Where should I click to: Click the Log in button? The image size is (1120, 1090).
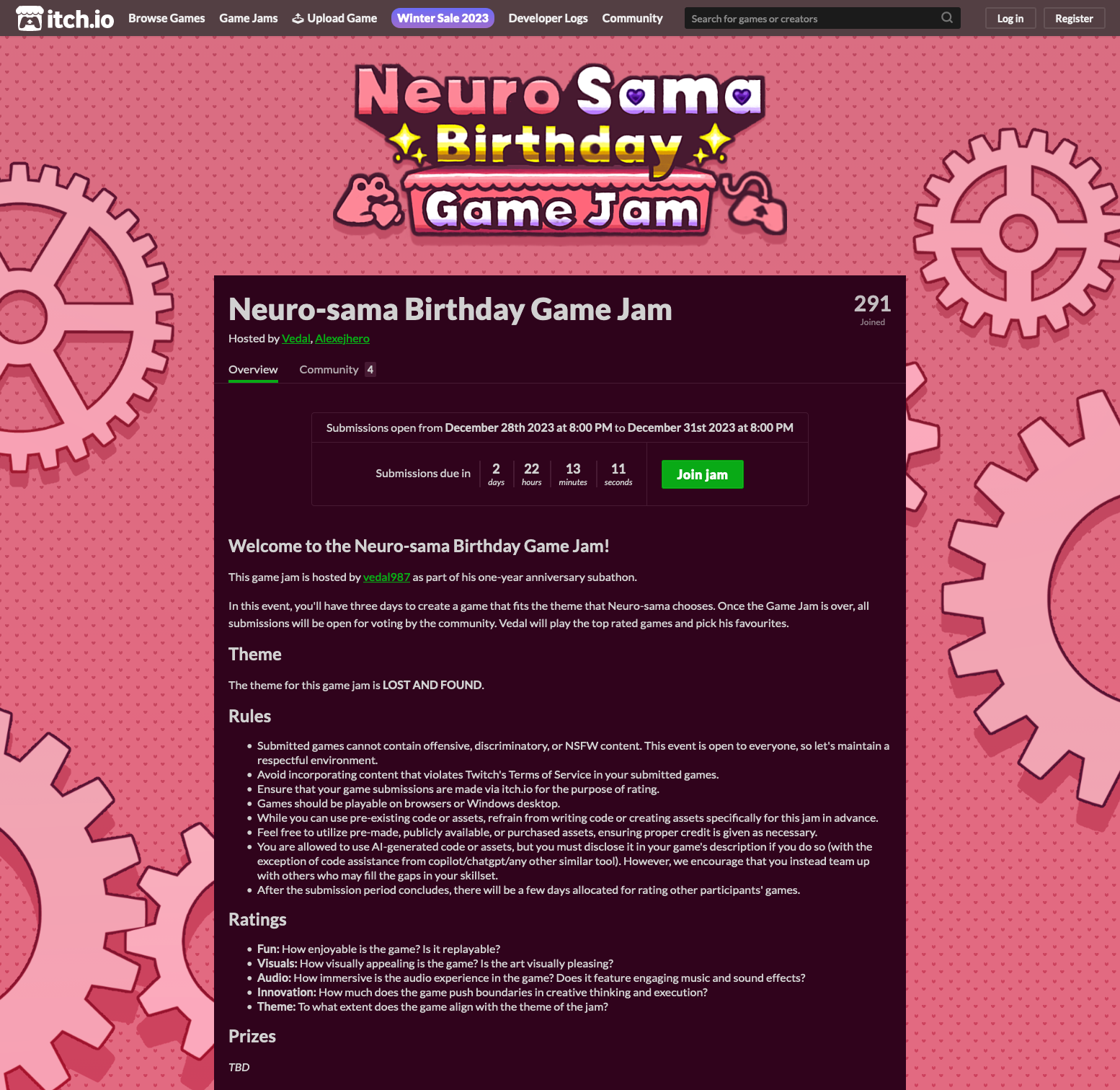(x=1010, y=18)
